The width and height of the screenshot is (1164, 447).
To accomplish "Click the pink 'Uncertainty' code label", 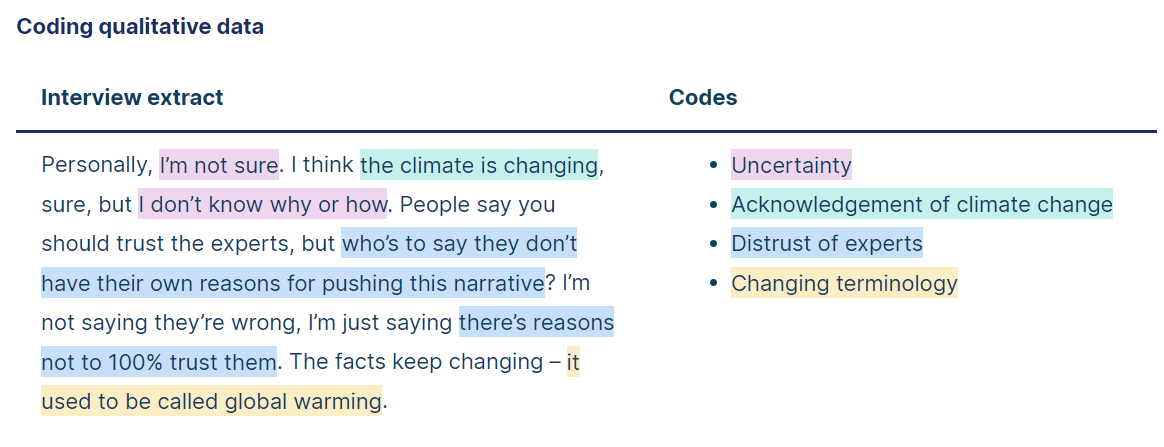I will pos(791,164).
